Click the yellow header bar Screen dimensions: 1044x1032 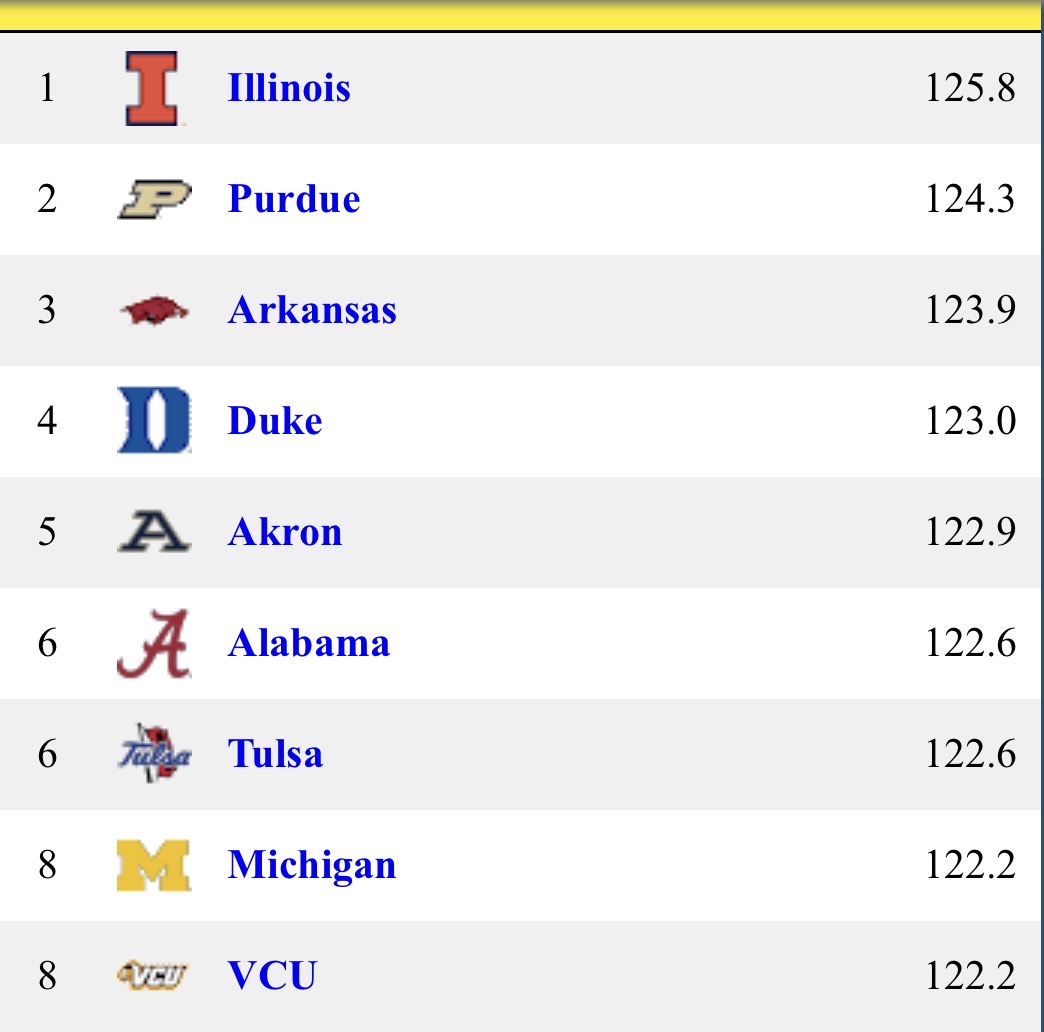[x=520, y=15]
